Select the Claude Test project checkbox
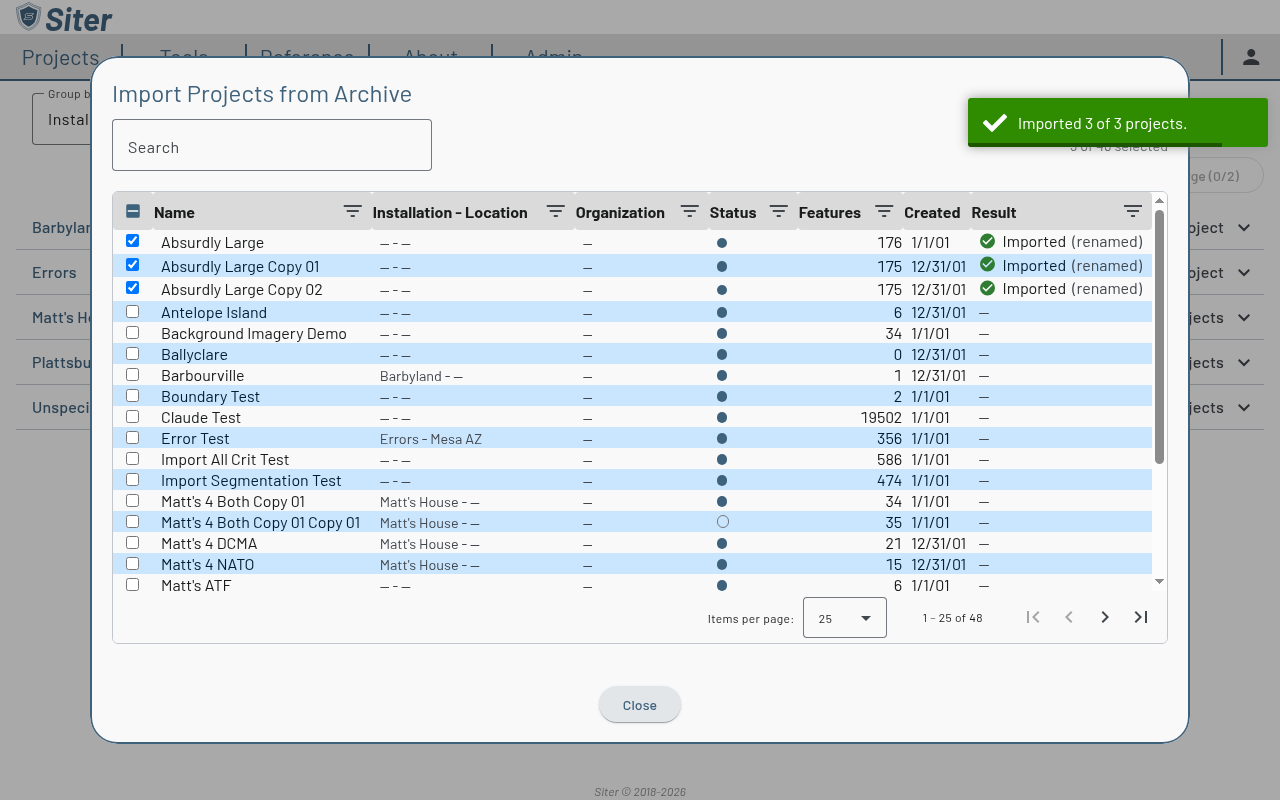This screenshot has width=1280, height=800. pyautogui.click(x=133, y=416)
